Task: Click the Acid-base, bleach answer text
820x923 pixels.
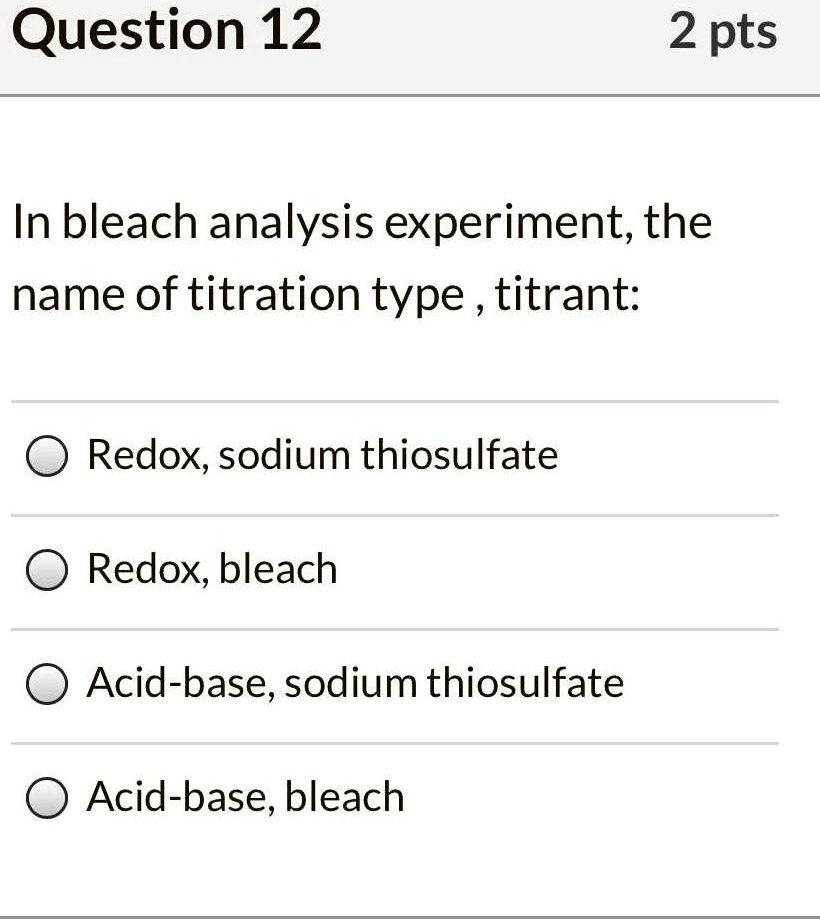Action: (245, 797)
